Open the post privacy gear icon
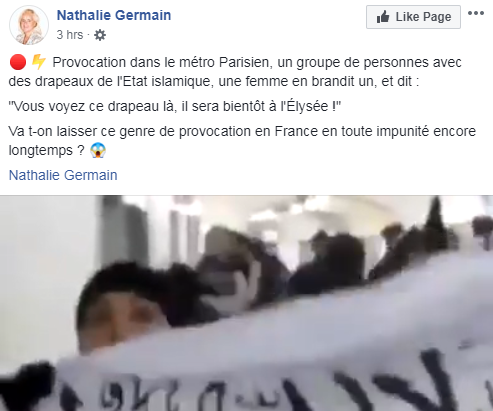Image resolution: width=493 pixels, height=411 pixels. (x=100, y=35)
